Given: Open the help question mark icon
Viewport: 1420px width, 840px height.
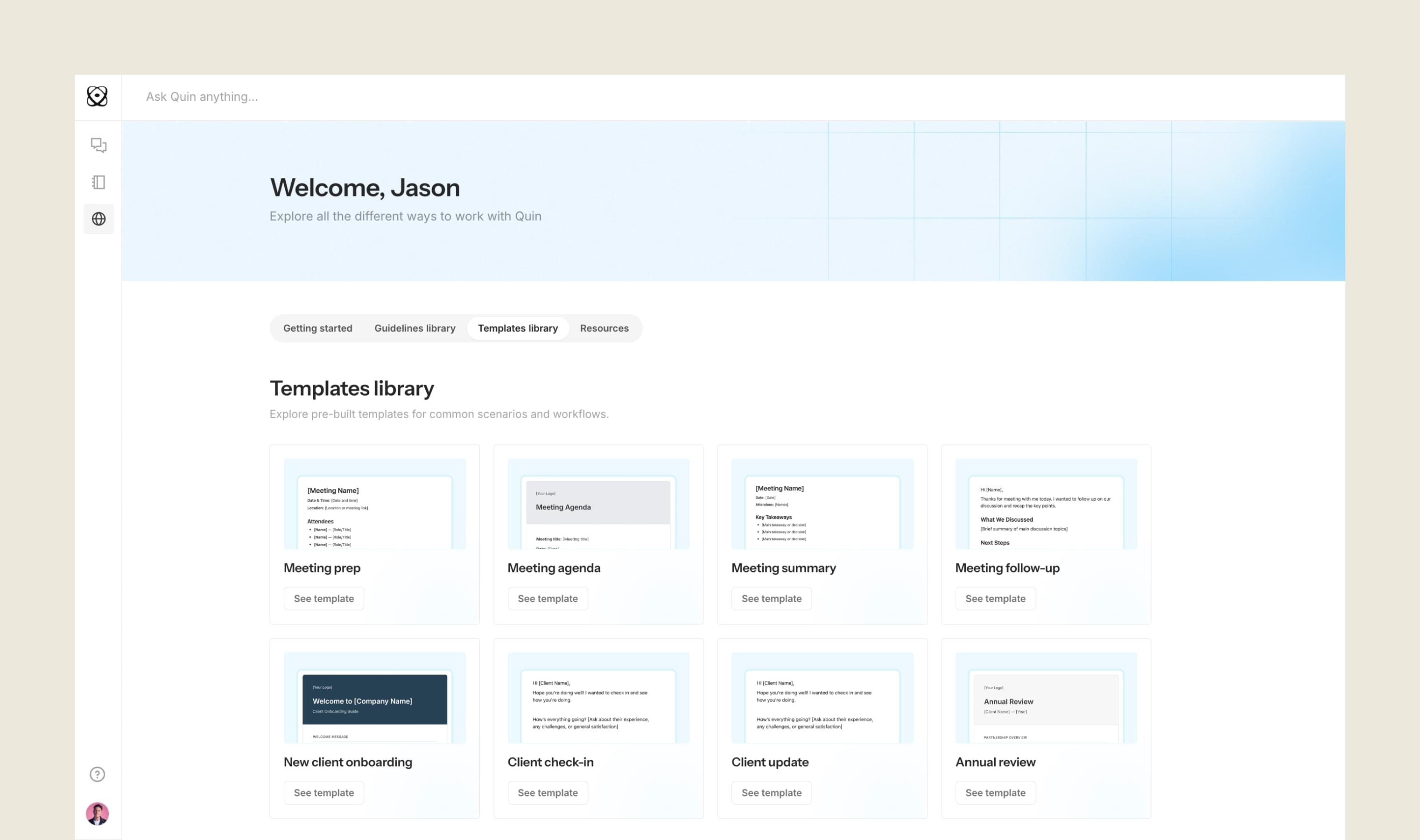Looking at the screenshot, I should coord(98,774).
